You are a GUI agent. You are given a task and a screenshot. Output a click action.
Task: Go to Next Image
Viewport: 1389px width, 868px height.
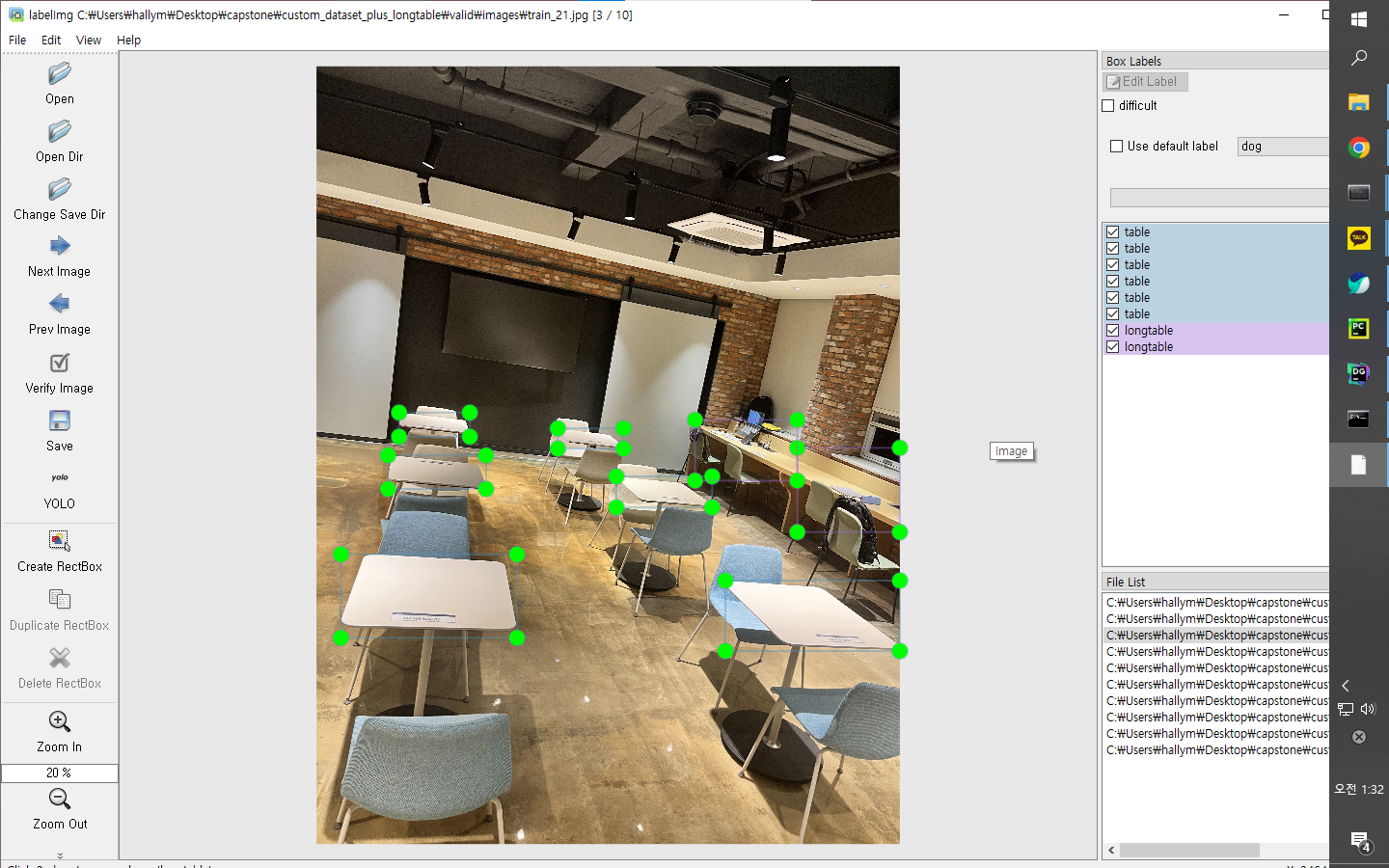point(59,258)
